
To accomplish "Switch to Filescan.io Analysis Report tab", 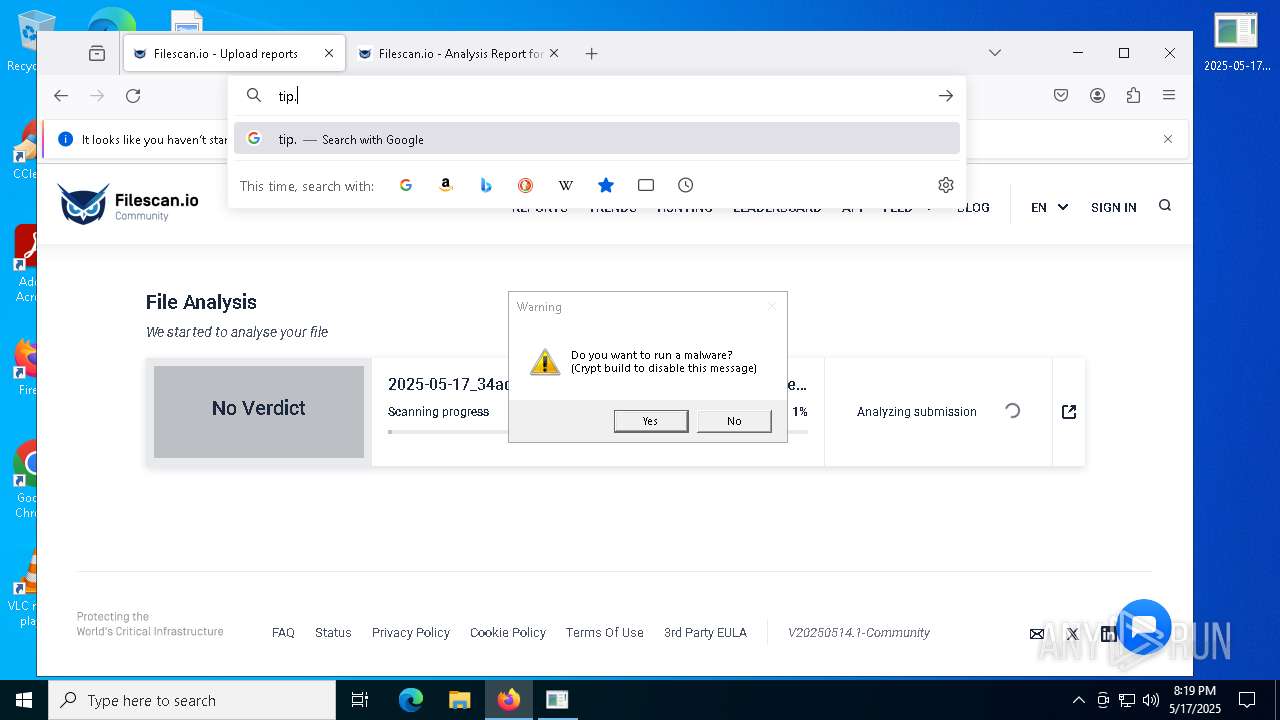I will (459, 53).
